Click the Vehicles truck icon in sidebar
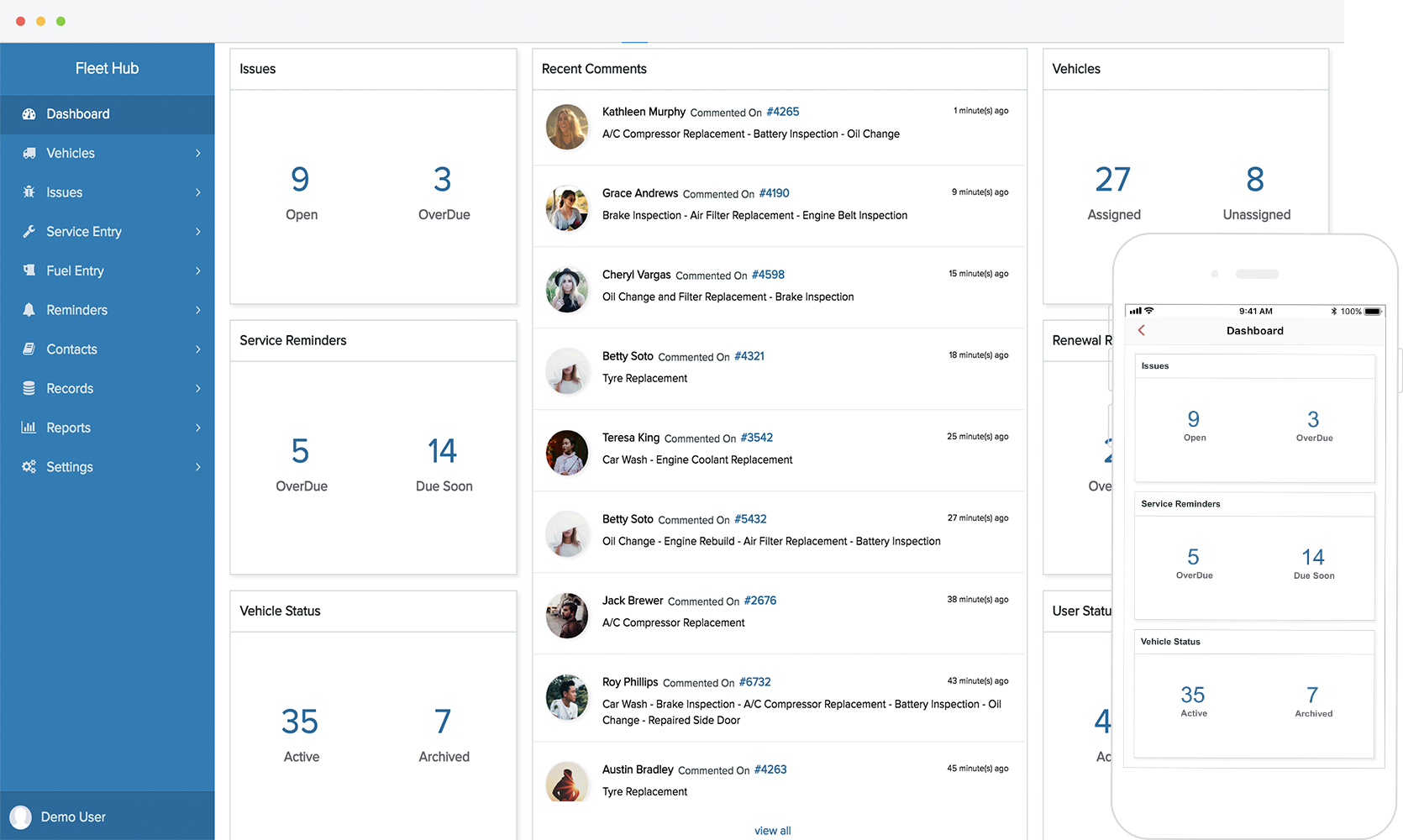Viewport: 1403px width, 840px height. pyautogui.click(x=29, y=153)
